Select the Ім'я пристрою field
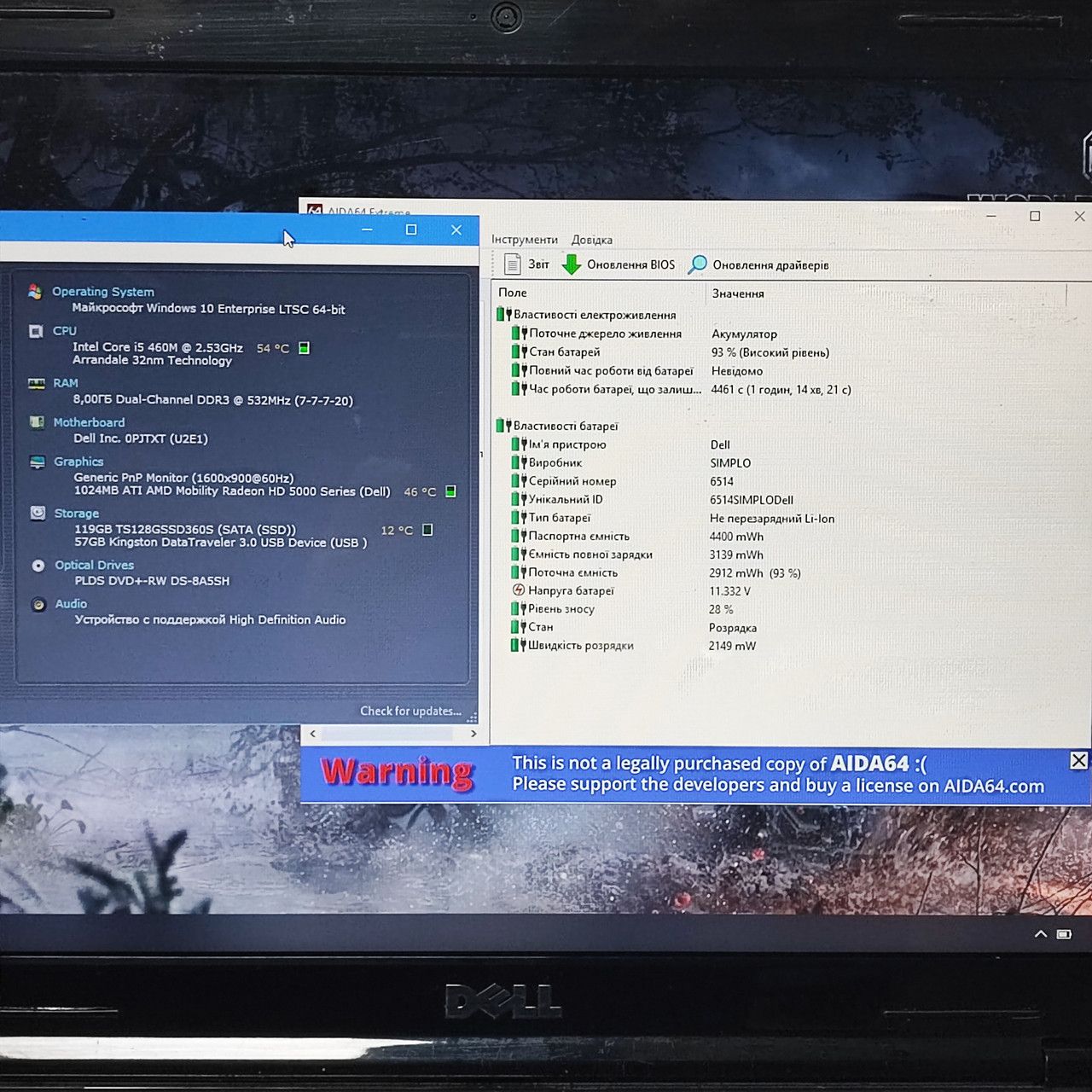The image size is (1092, 1092). point(567,444)
